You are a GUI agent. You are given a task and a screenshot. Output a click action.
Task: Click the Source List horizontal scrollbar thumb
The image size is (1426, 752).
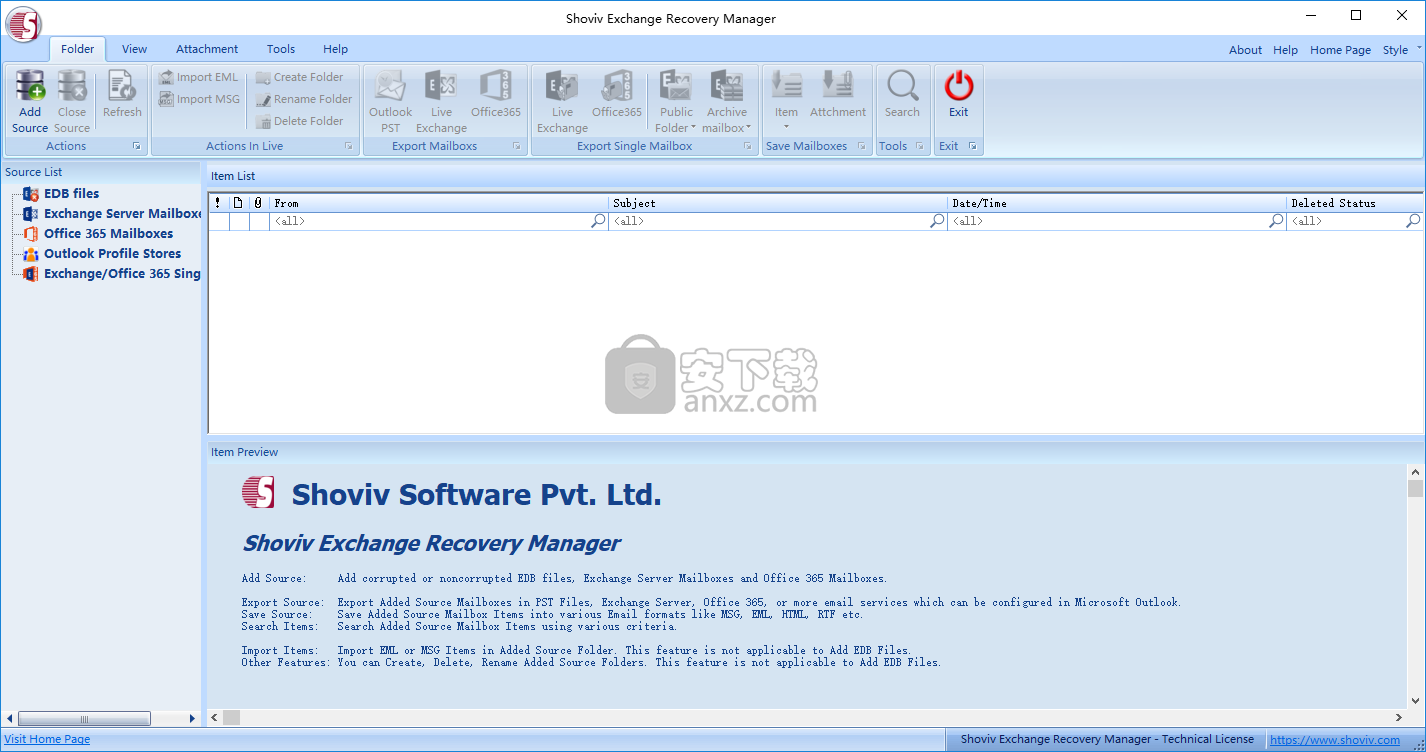tap(84, 718)
